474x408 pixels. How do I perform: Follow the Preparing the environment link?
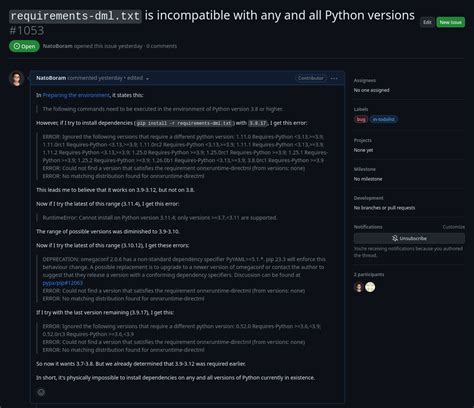[x=76, y=95]
